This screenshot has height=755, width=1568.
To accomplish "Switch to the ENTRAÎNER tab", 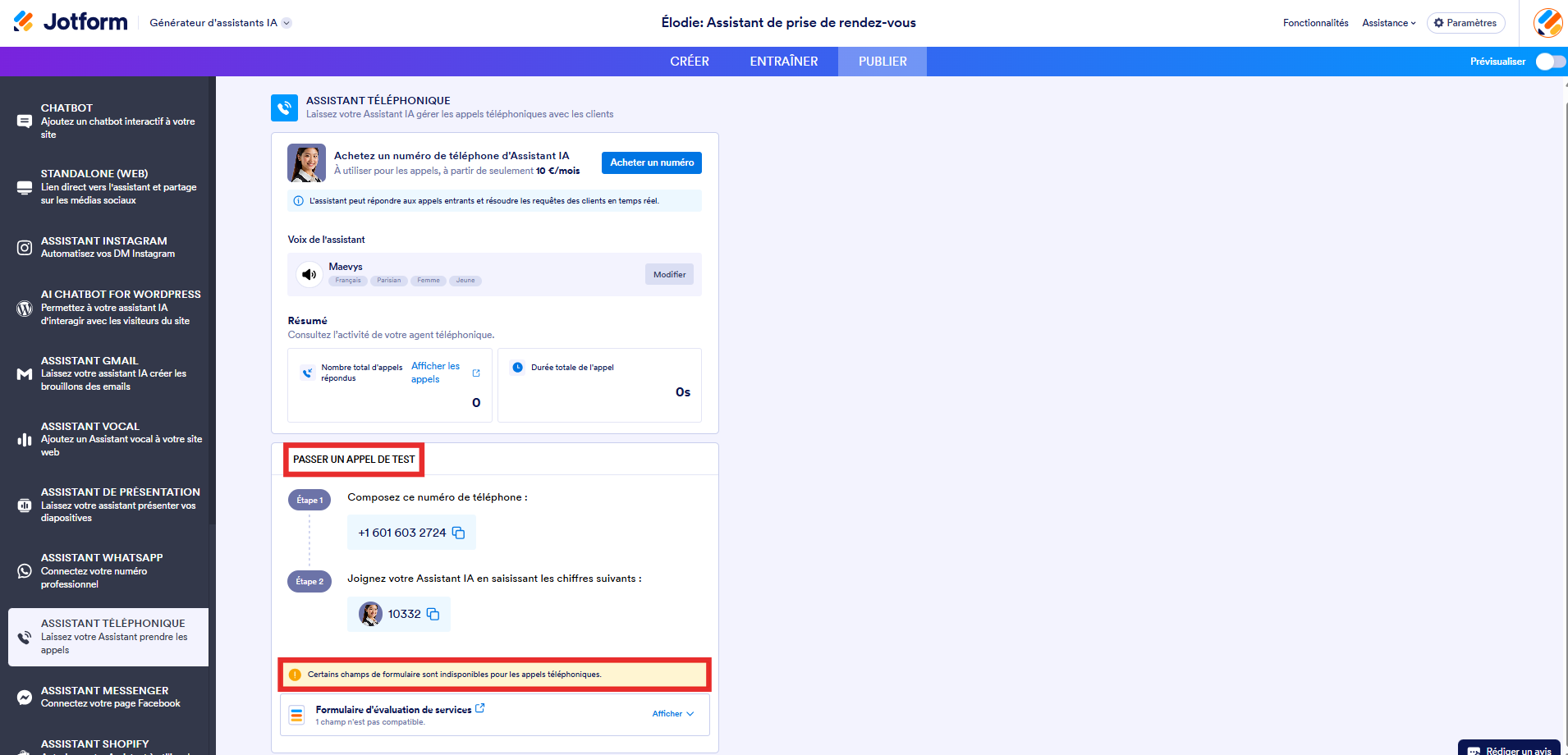I will click(783, 62).
